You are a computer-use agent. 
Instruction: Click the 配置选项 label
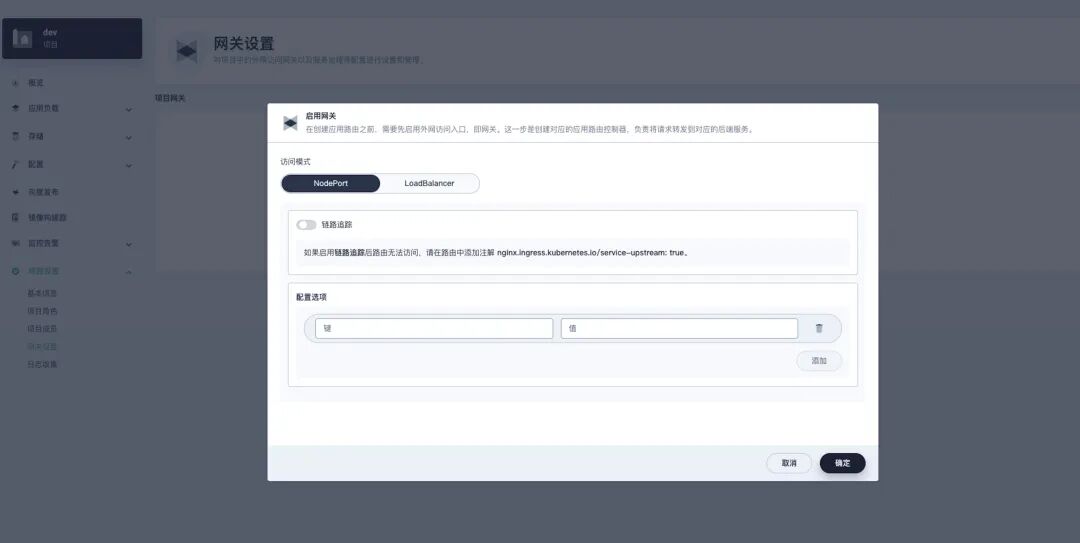click(311, 297)
